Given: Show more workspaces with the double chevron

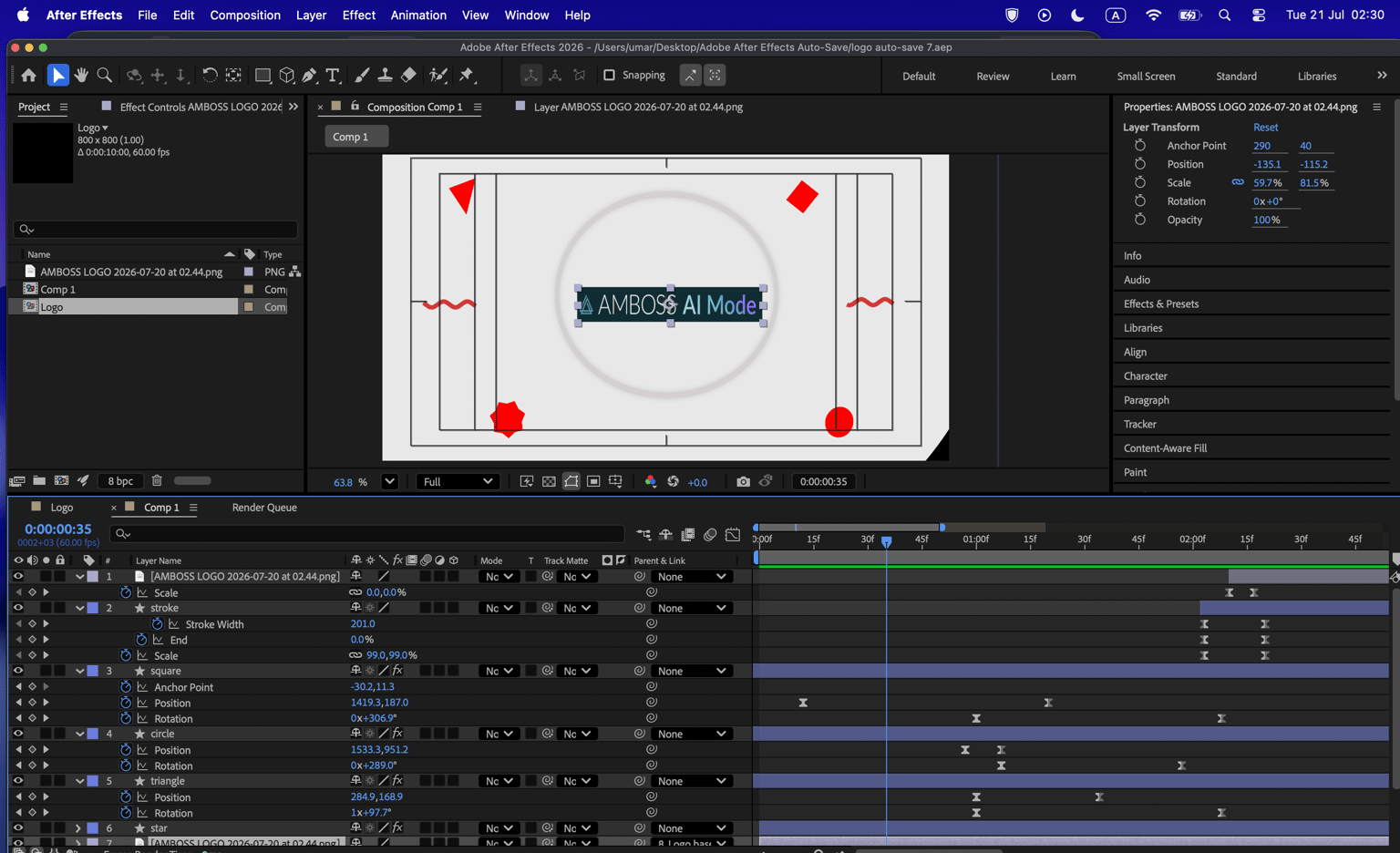Looking at the screenshot, I should [x=1382, y=76].
